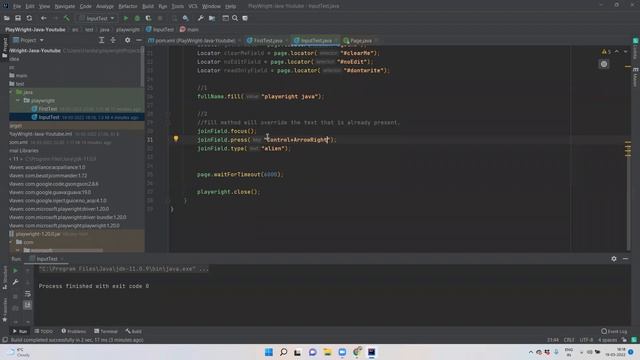Click the playwright breadcrumb in navigation bar
Screen dimensions: 640x360
point(128,29)
